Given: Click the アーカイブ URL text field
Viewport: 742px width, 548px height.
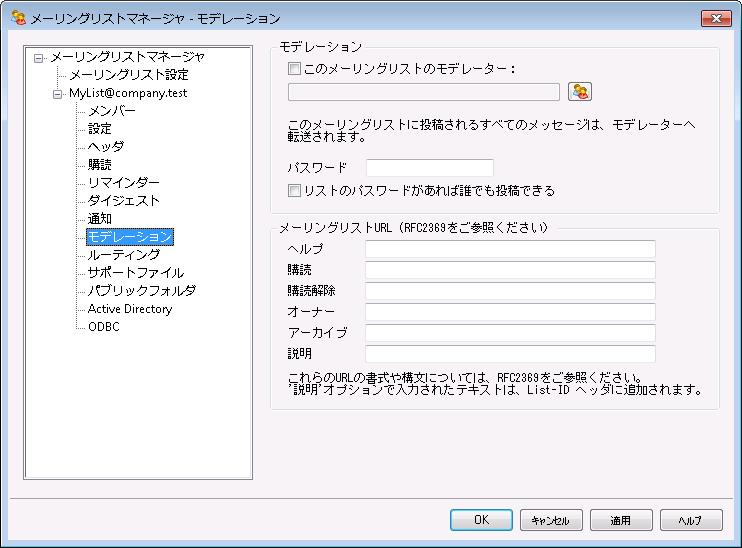Looking at the screenshot, I should coord(509,333).
